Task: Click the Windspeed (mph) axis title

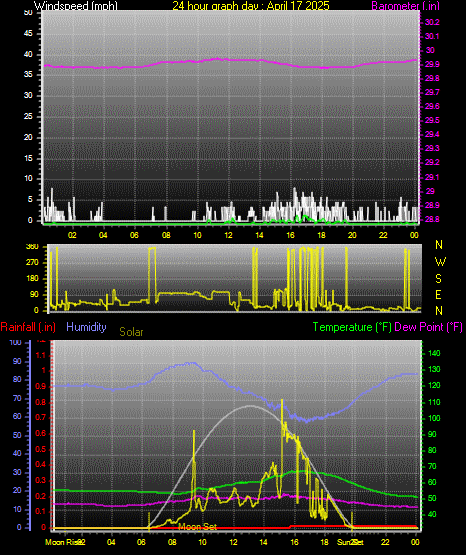Action: pyautogui.click(x=75, y=6)
